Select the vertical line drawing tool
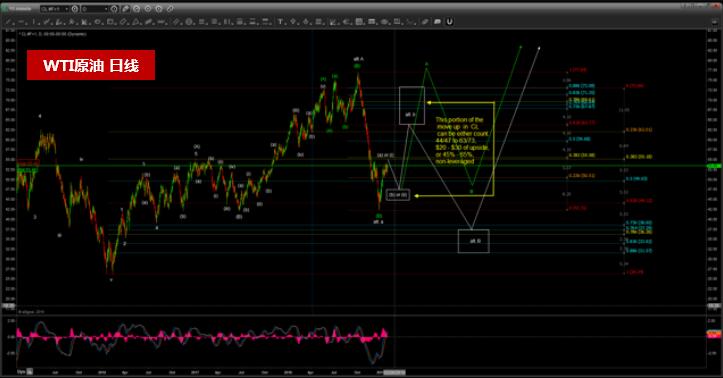 tap(34, 22)
